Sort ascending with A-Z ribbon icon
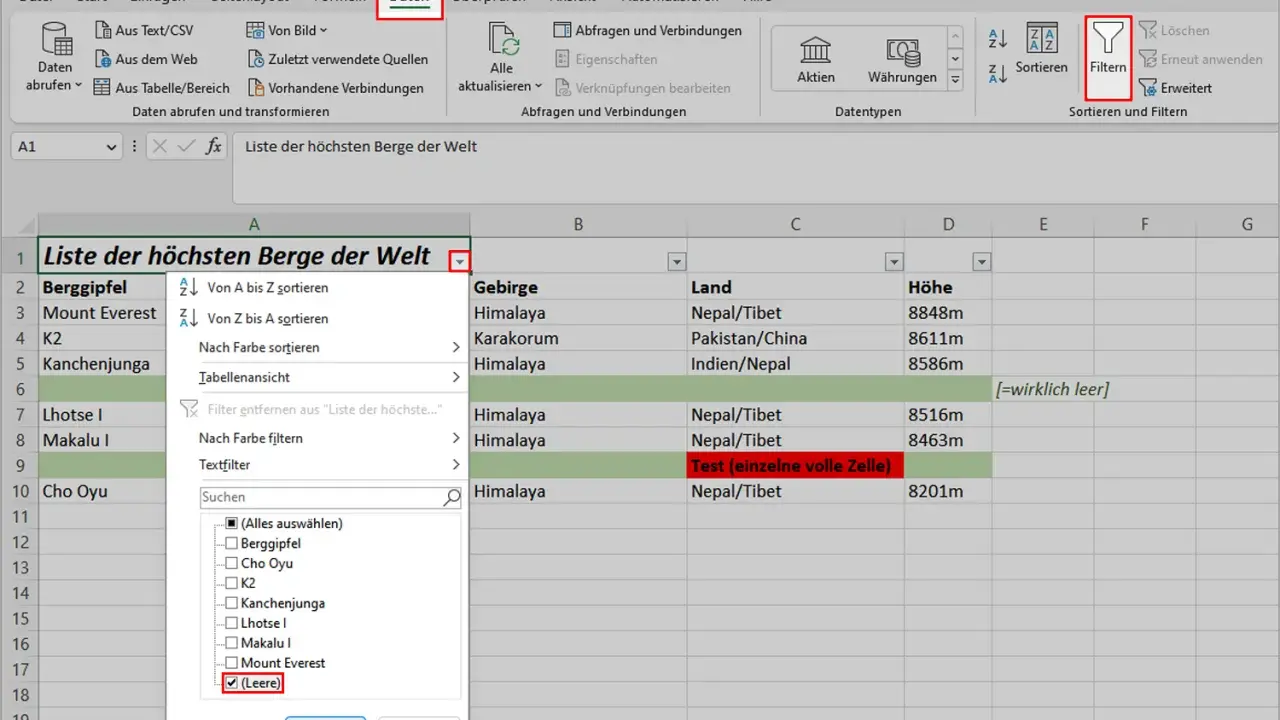 997,38
